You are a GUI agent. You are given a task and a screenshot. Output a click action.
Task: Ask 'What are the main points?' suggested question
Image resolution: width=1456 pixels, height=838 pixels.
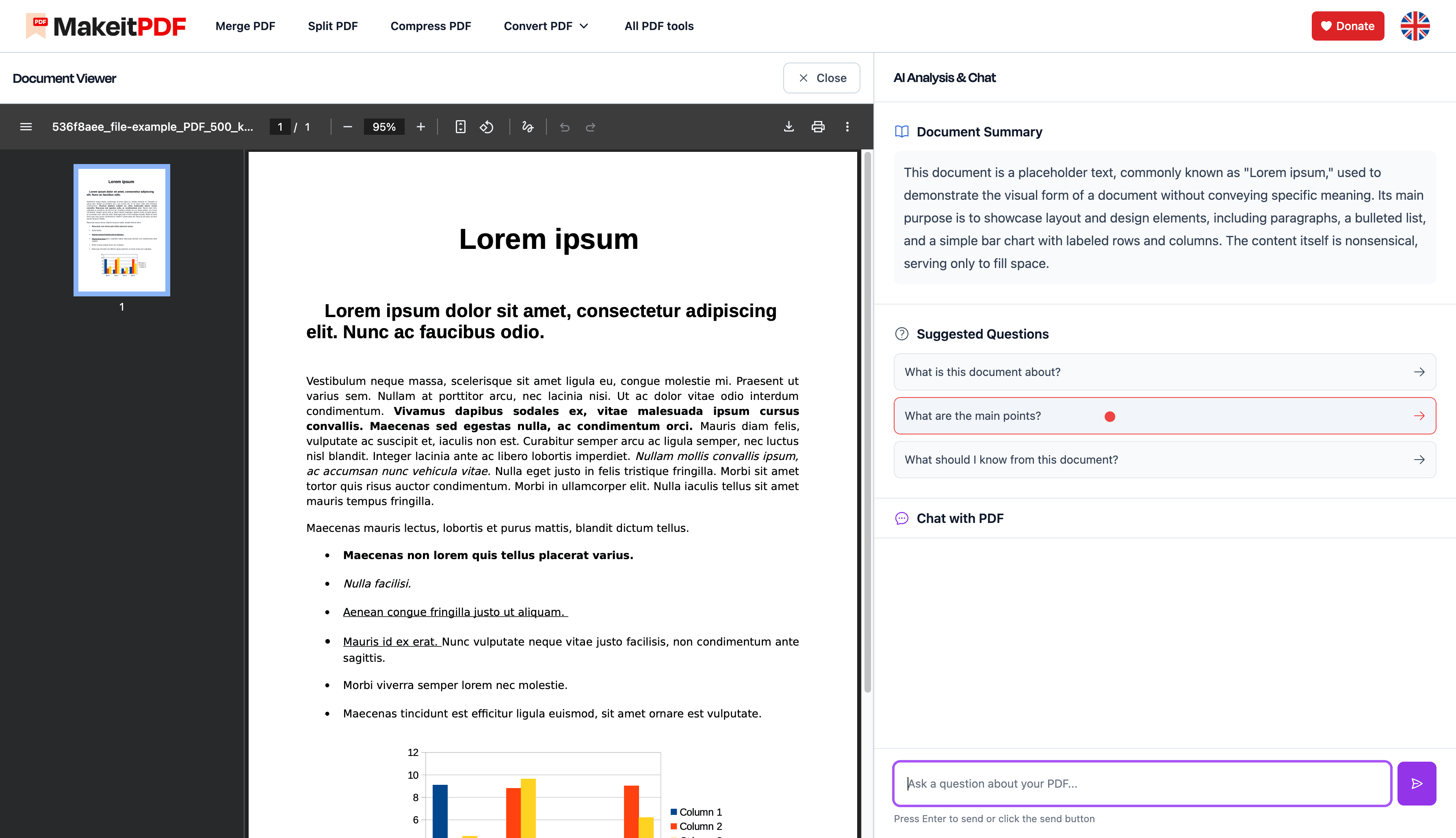pos(1163,415)
